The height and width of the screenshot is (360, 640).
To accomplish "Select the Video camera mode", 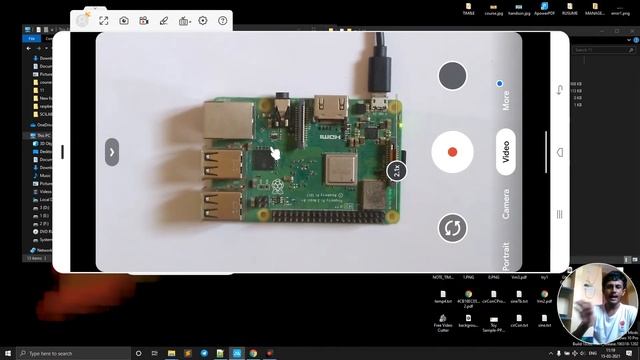I will coord(506,152).
